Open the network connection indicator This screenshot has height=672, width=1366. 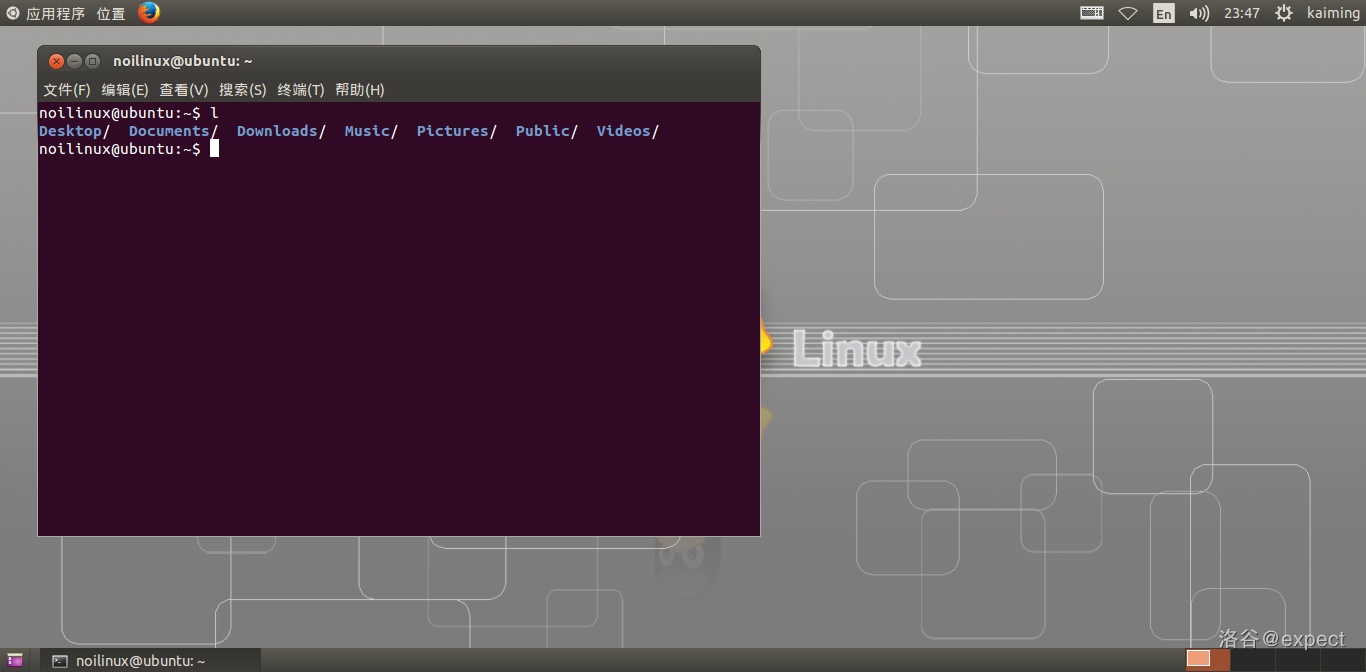pyautogui.click(x=1128, y=13)
